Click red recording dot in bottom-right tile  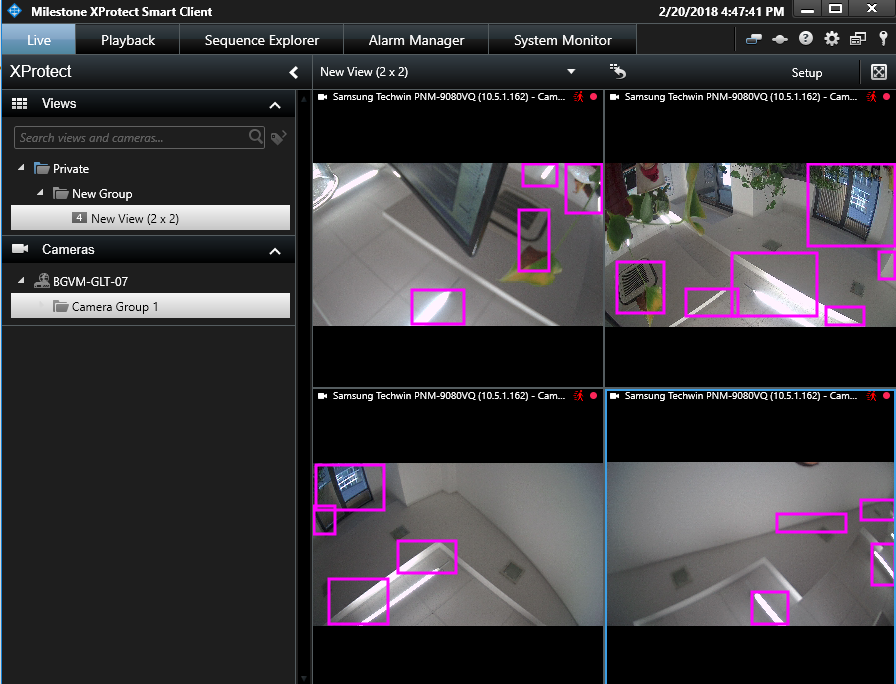coord(886,395)
